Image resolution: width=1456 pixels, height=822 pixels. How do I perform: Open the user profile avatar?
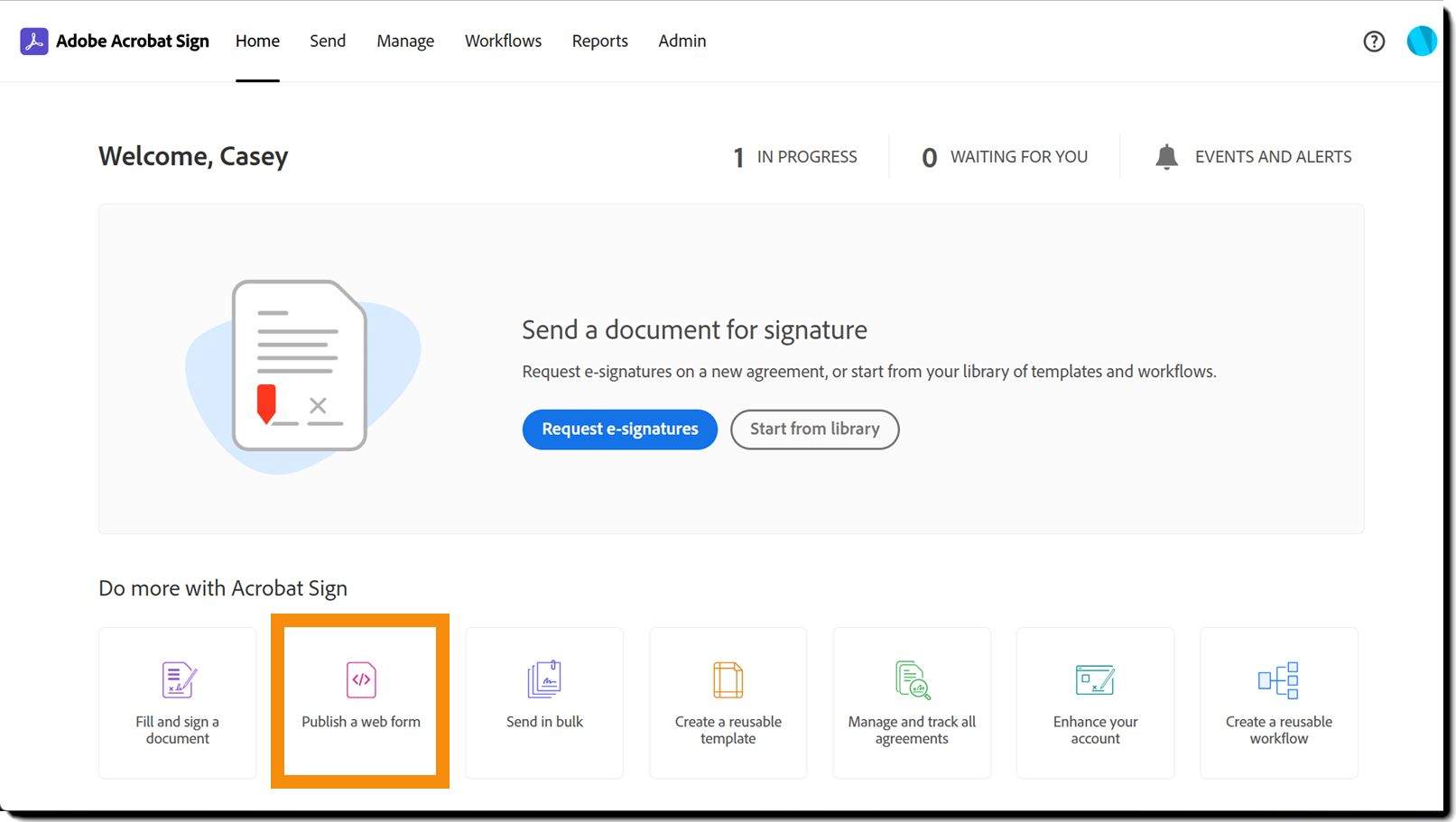pyautogui.click(x=1421, y=41)
